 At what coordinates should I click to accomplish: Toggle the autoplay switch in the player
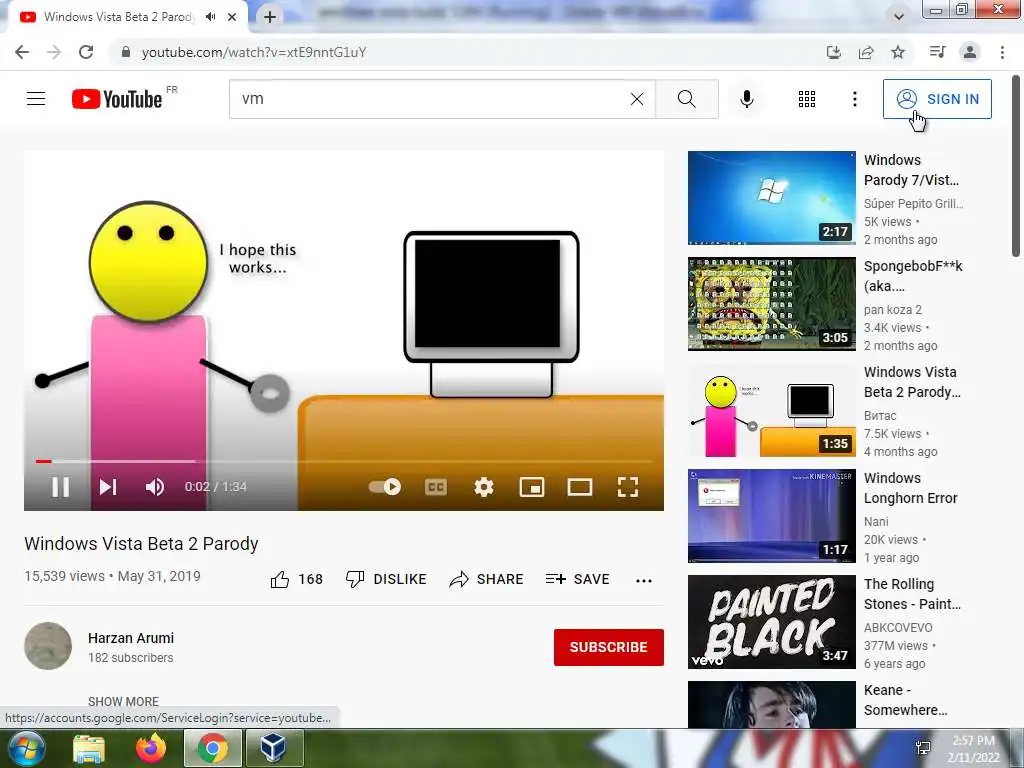(385, 487)
